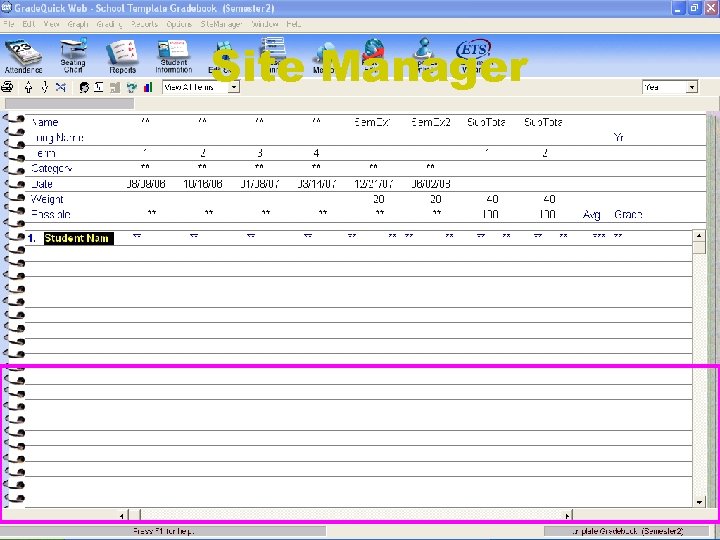Screen dimensions: 720x540
Task: Open the File menu
Action: click(x=9, y=24)
